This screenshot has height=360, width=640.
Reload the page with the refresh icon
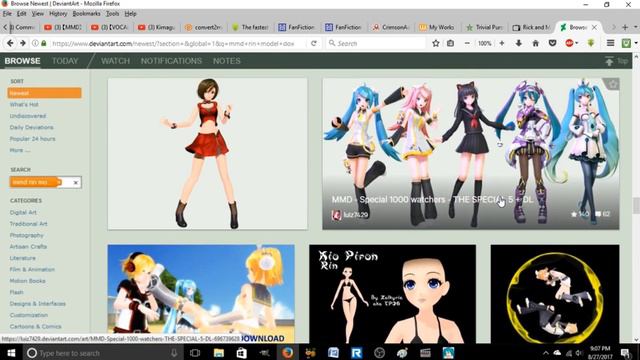pyautogui.click(x=313, y=43)
